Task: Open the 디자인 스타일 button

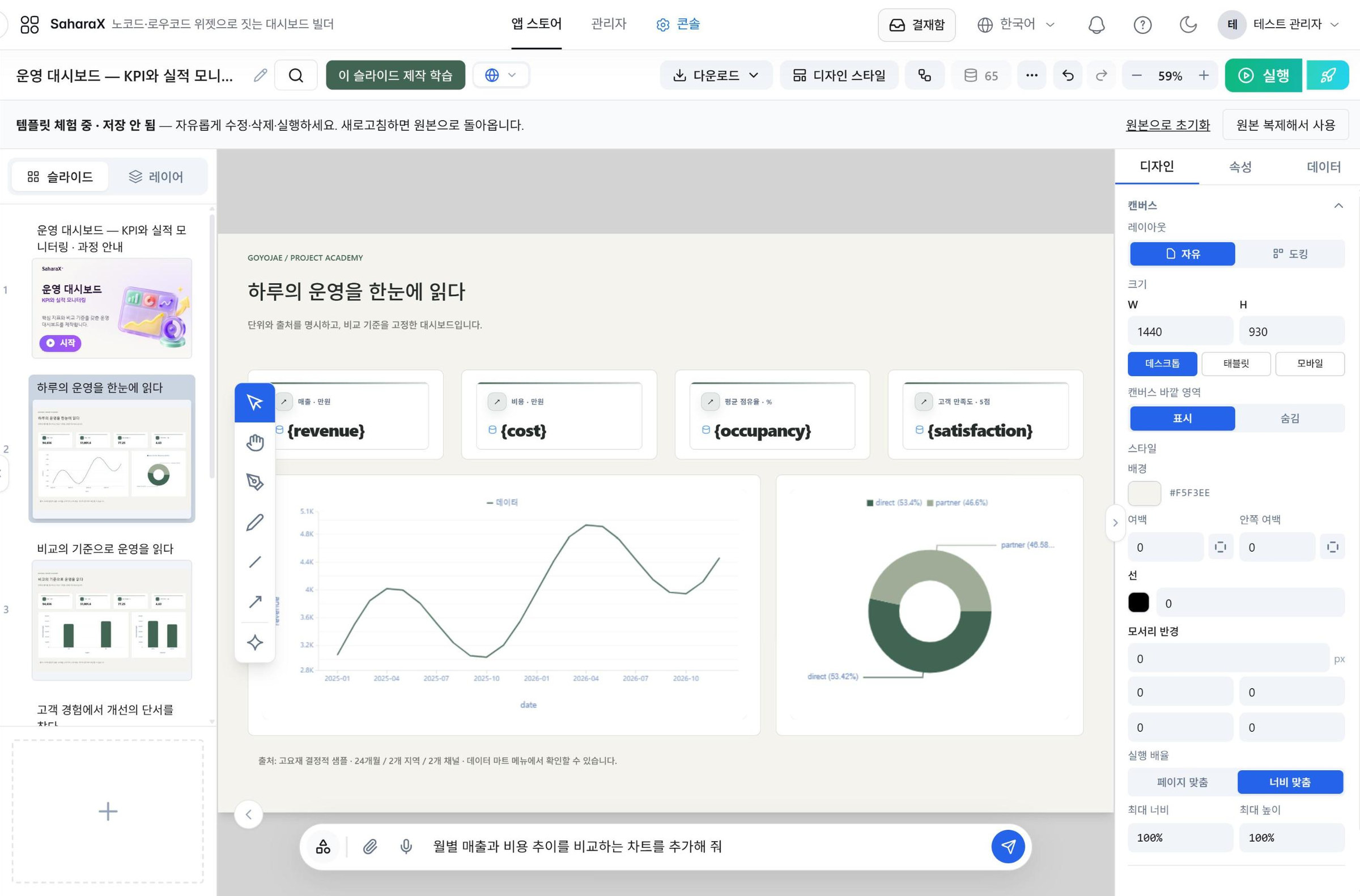Action: click(839, 75)
